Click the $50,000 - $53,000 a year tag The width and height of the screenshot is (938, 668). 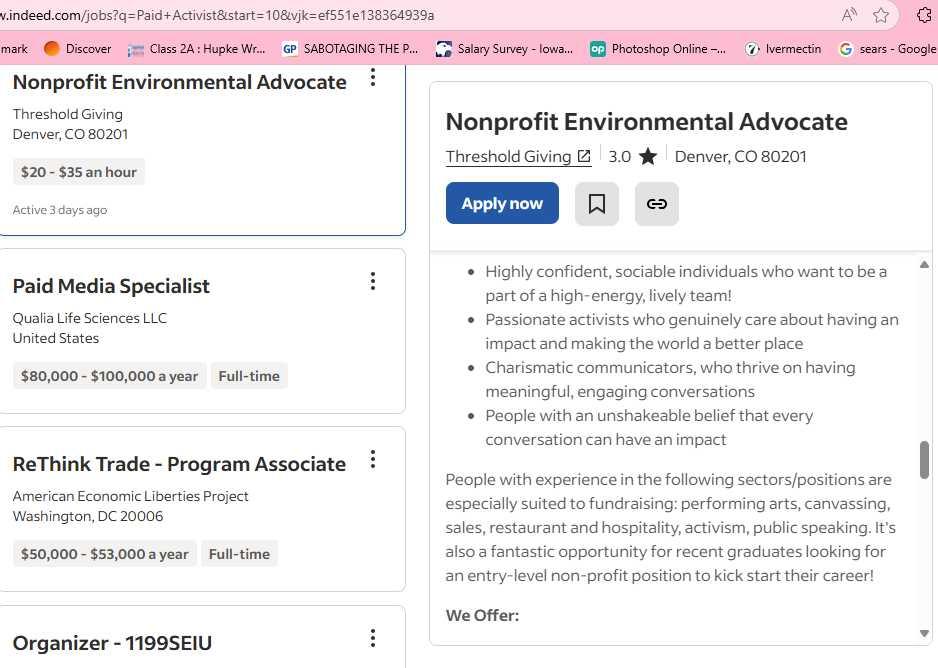105,554
